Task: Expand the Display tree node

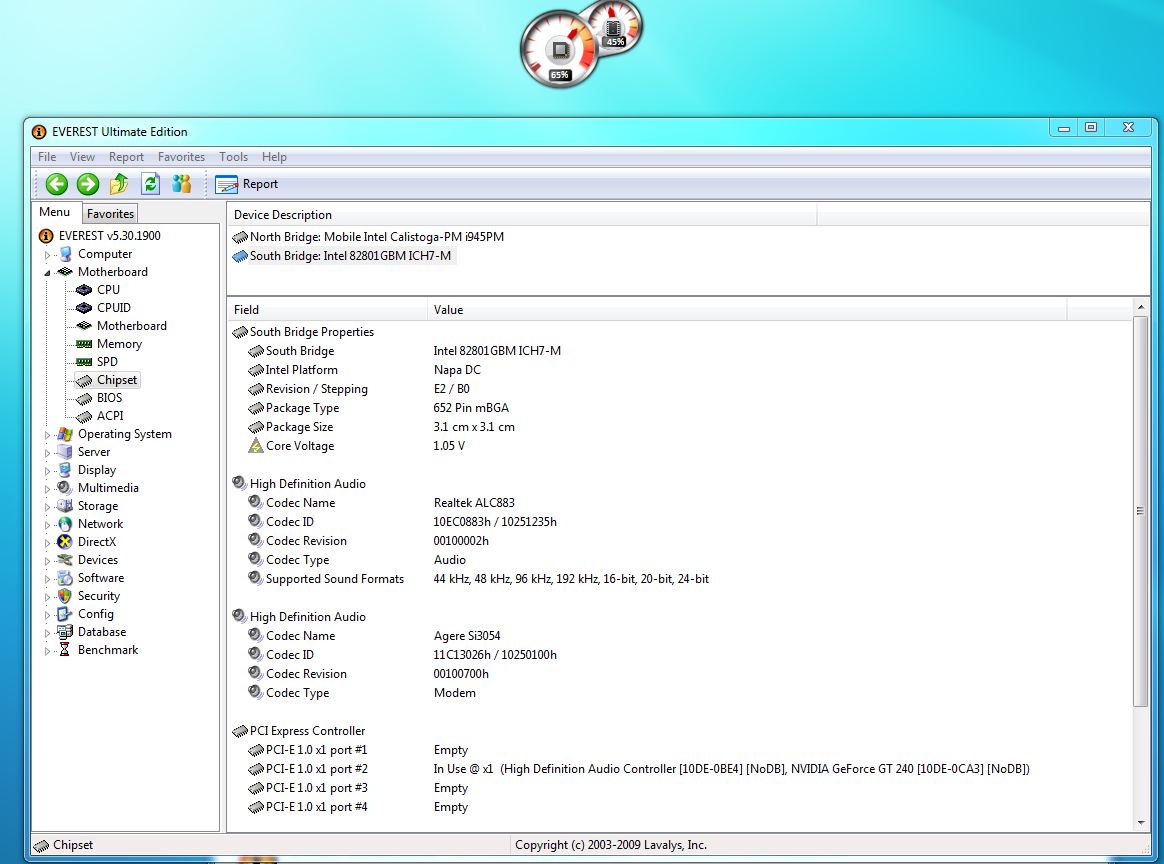Action: tap(48, 471)
